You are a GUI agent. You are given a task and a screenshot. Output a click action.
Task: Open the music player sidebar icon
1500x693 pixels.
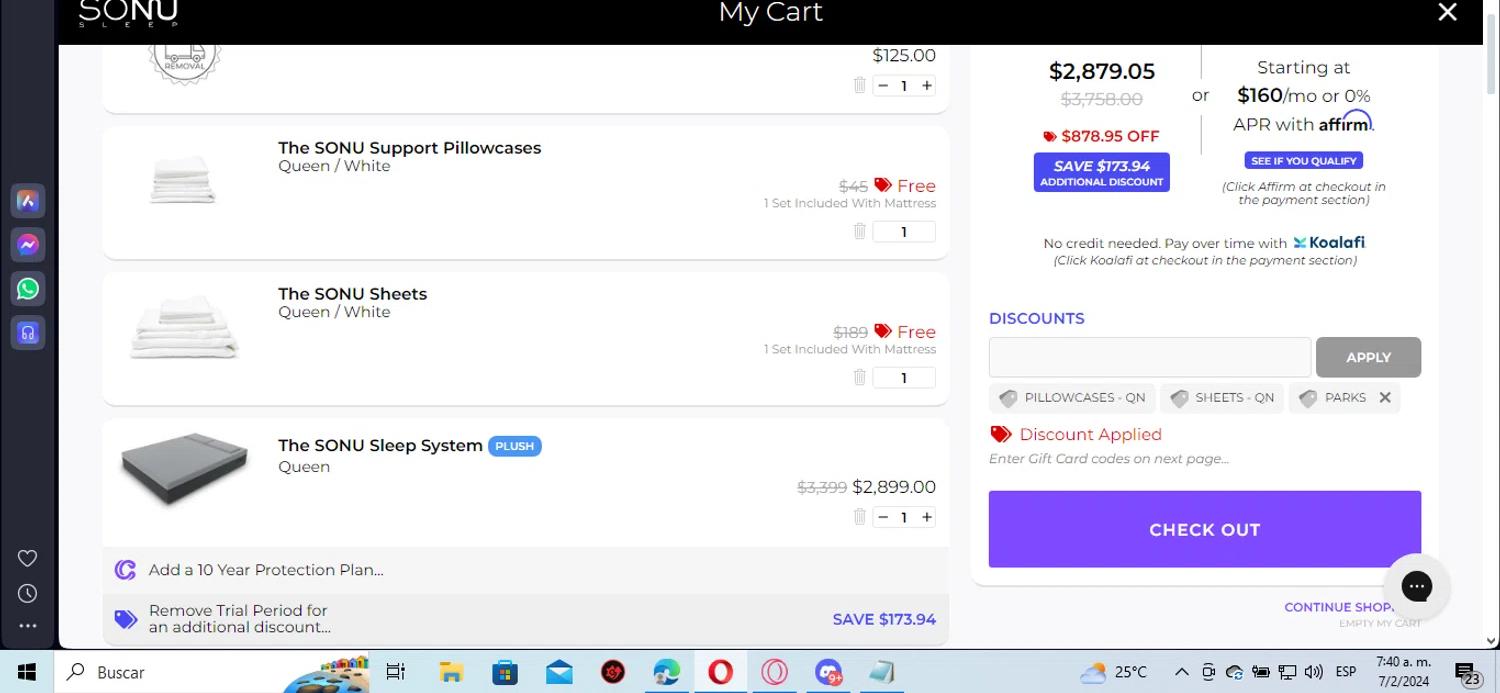28,333
